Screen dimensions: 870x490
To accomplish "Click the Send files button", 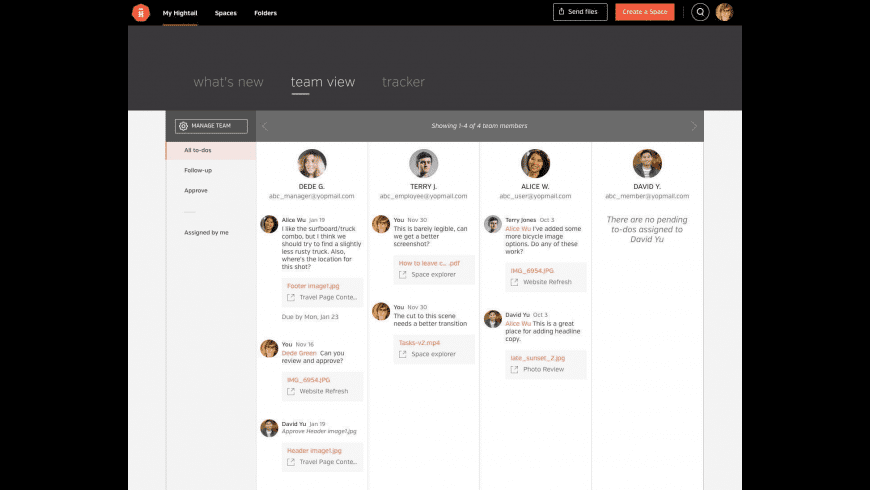I will pyautogui.click(x=580, y=12).
